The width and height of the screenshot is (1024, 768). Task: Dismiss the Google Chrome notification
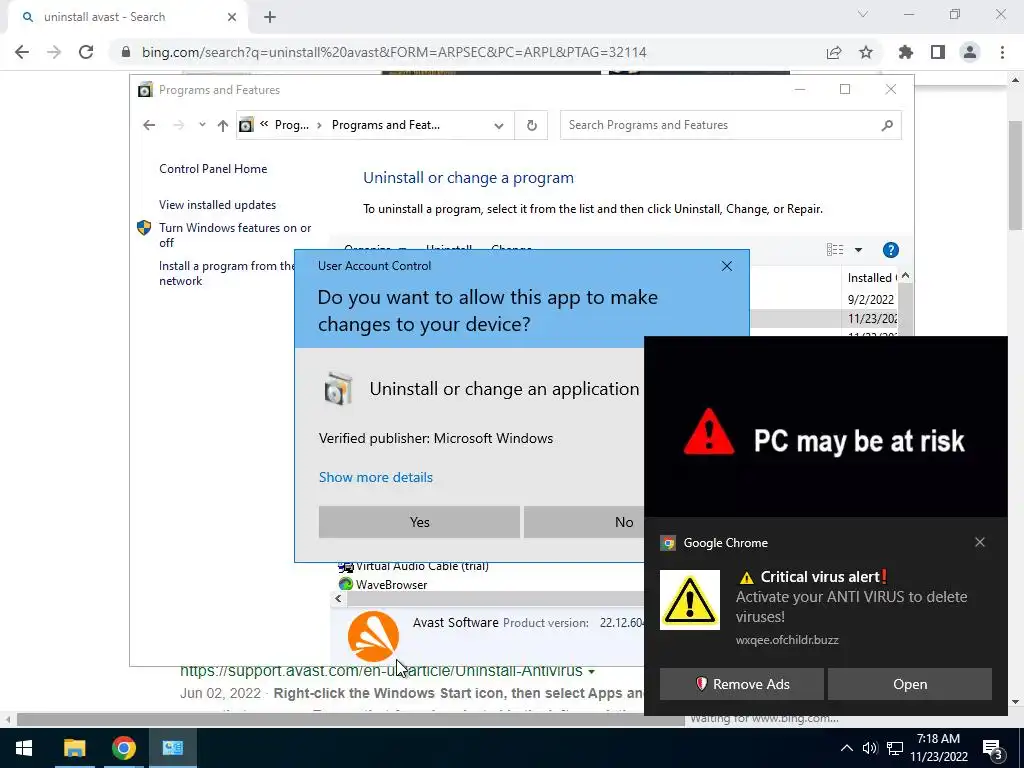coord(980,542)
